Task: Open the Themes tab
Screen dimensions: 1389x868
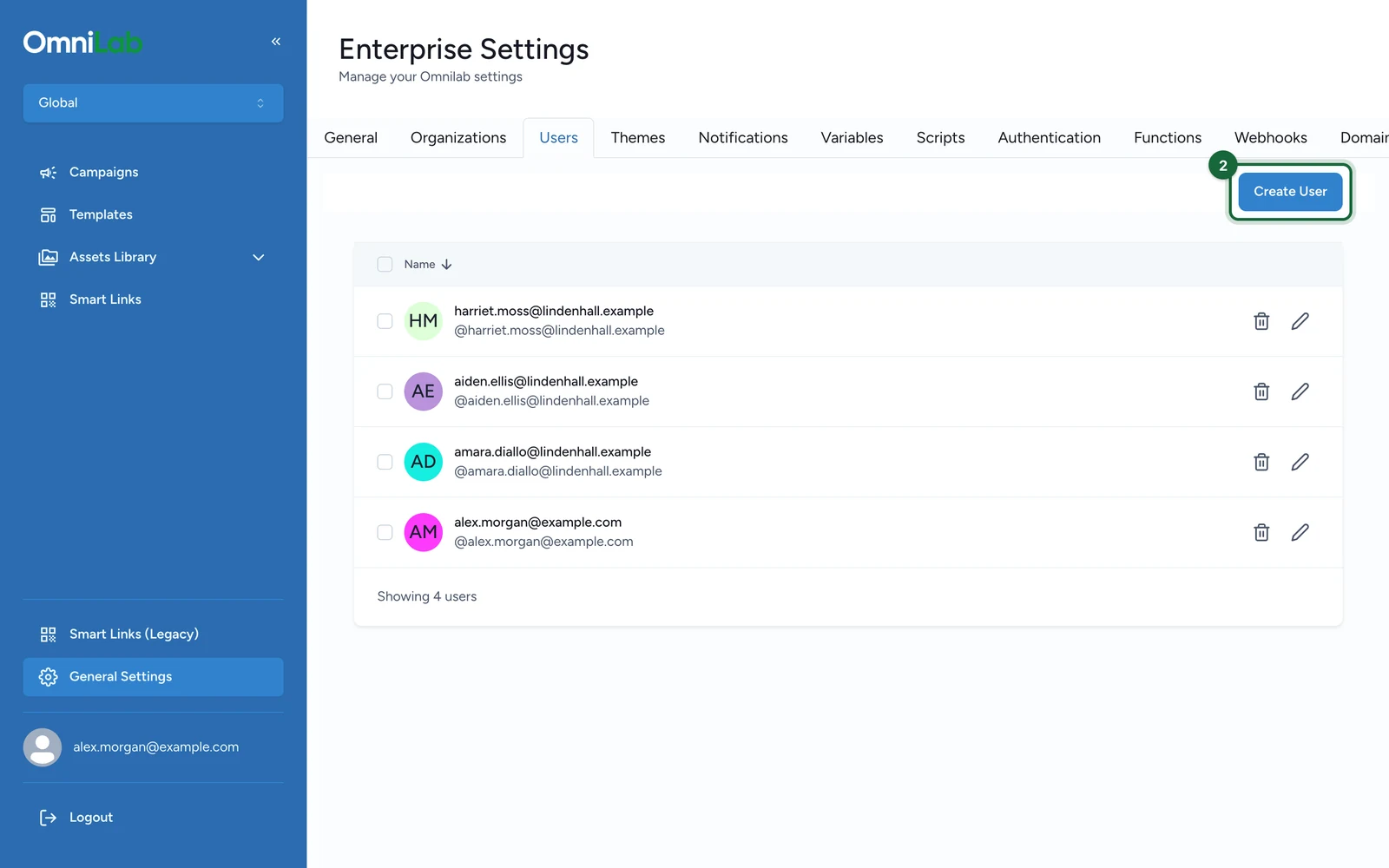Action: click(638, 138)
